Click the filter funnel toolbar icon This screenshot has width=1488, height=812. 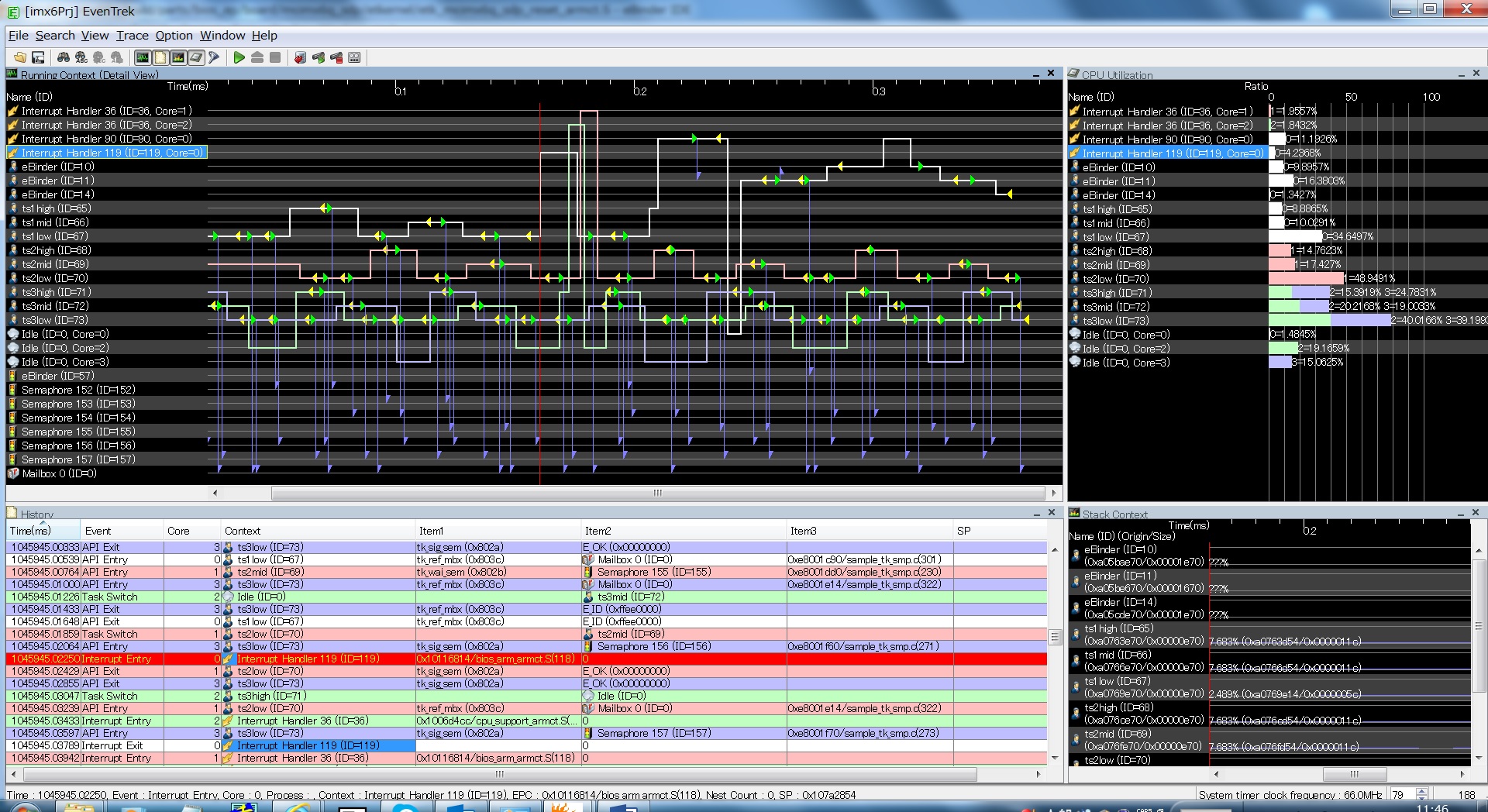(214, 57)
